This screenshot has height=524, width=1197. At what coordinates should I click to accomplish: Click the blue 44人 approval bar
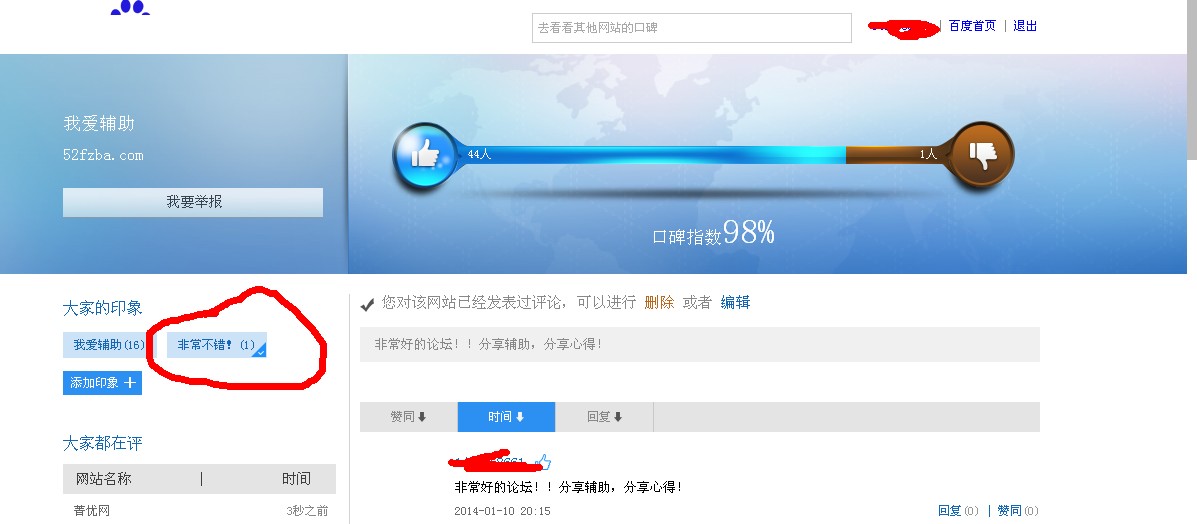[651, 155]
